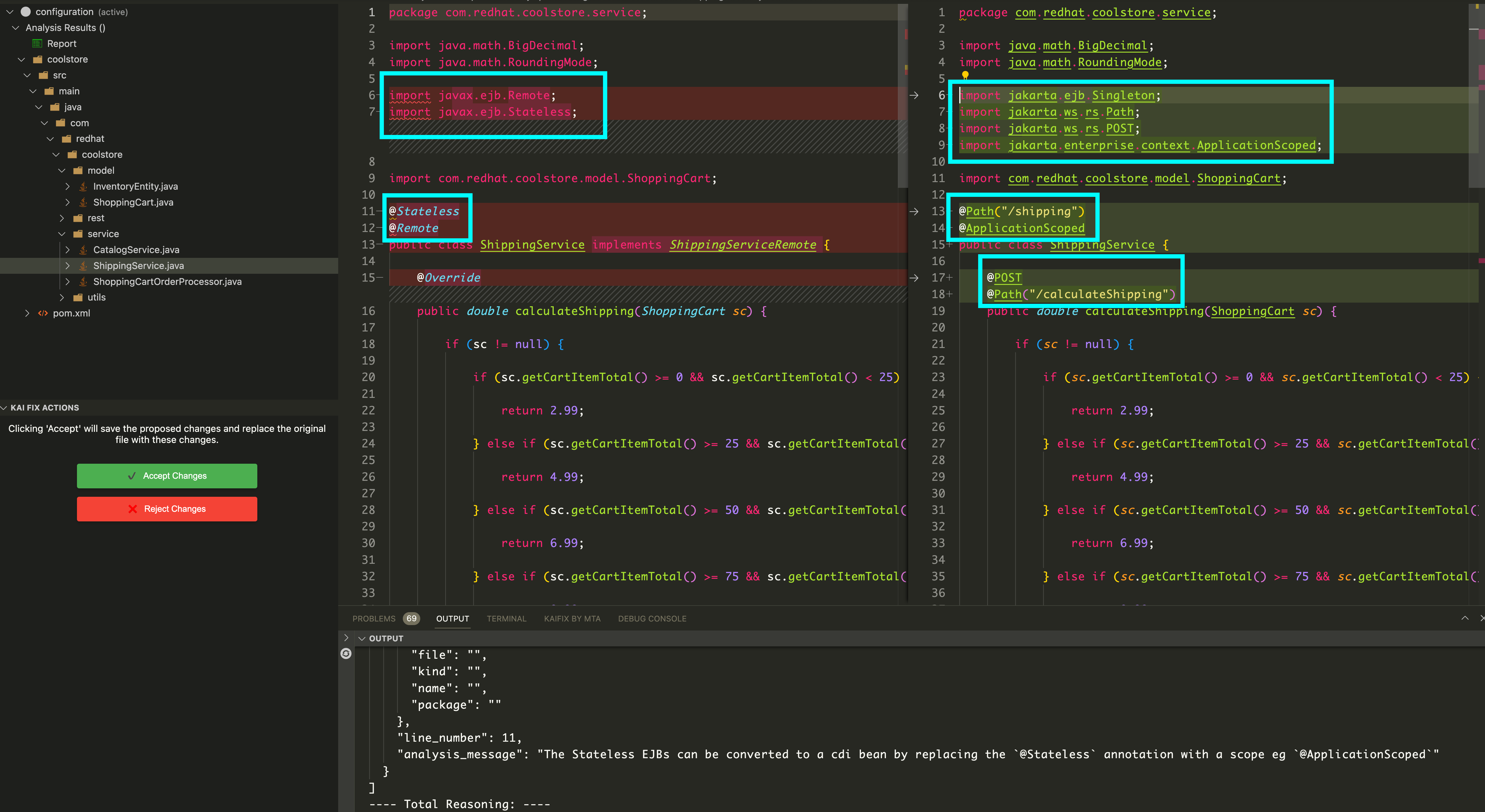
Task: Select ShoppingCartOrderProcessor.java file
Action: click(x=167, y=281)
